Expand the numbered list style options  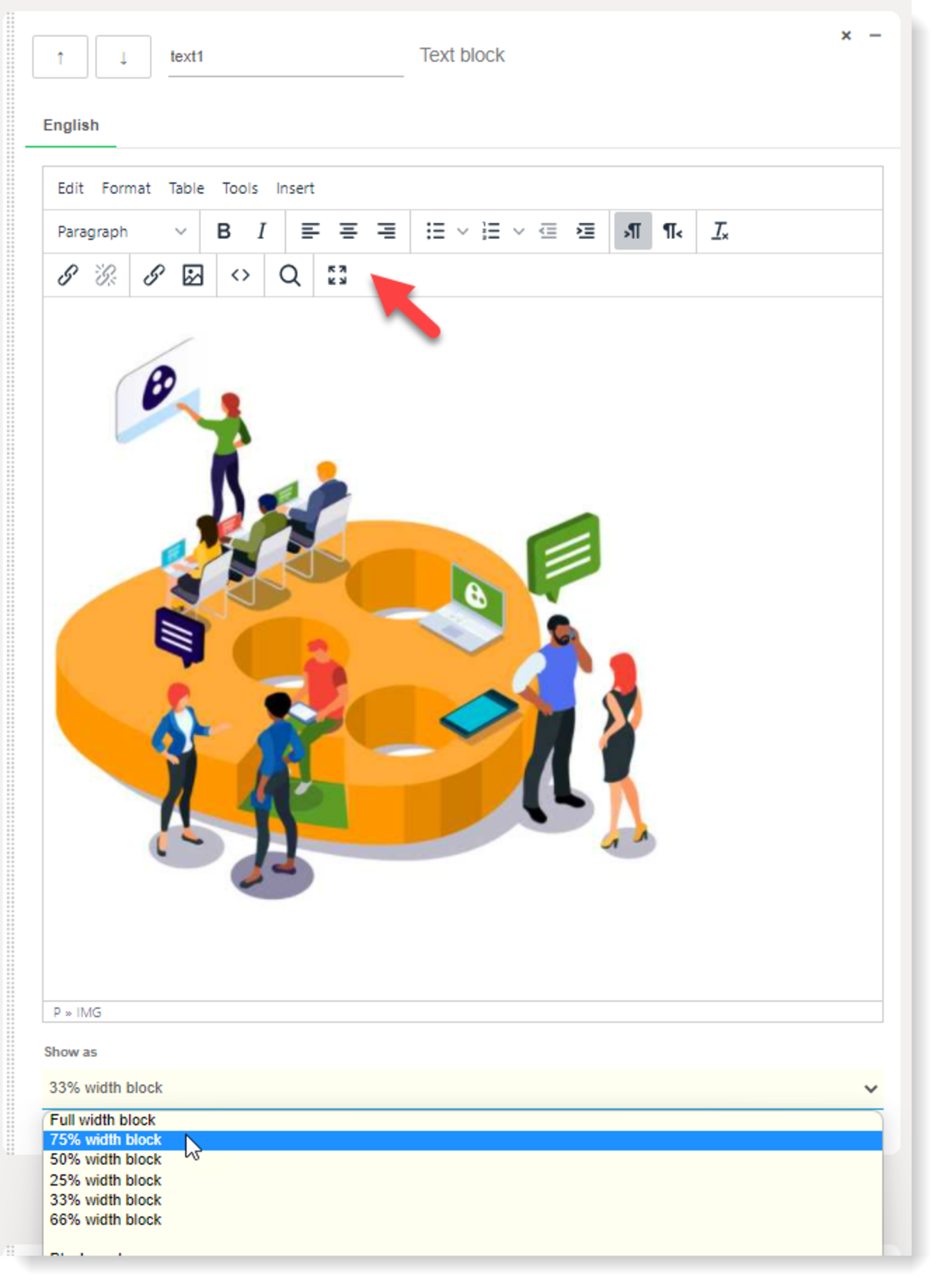click(518, 231)
